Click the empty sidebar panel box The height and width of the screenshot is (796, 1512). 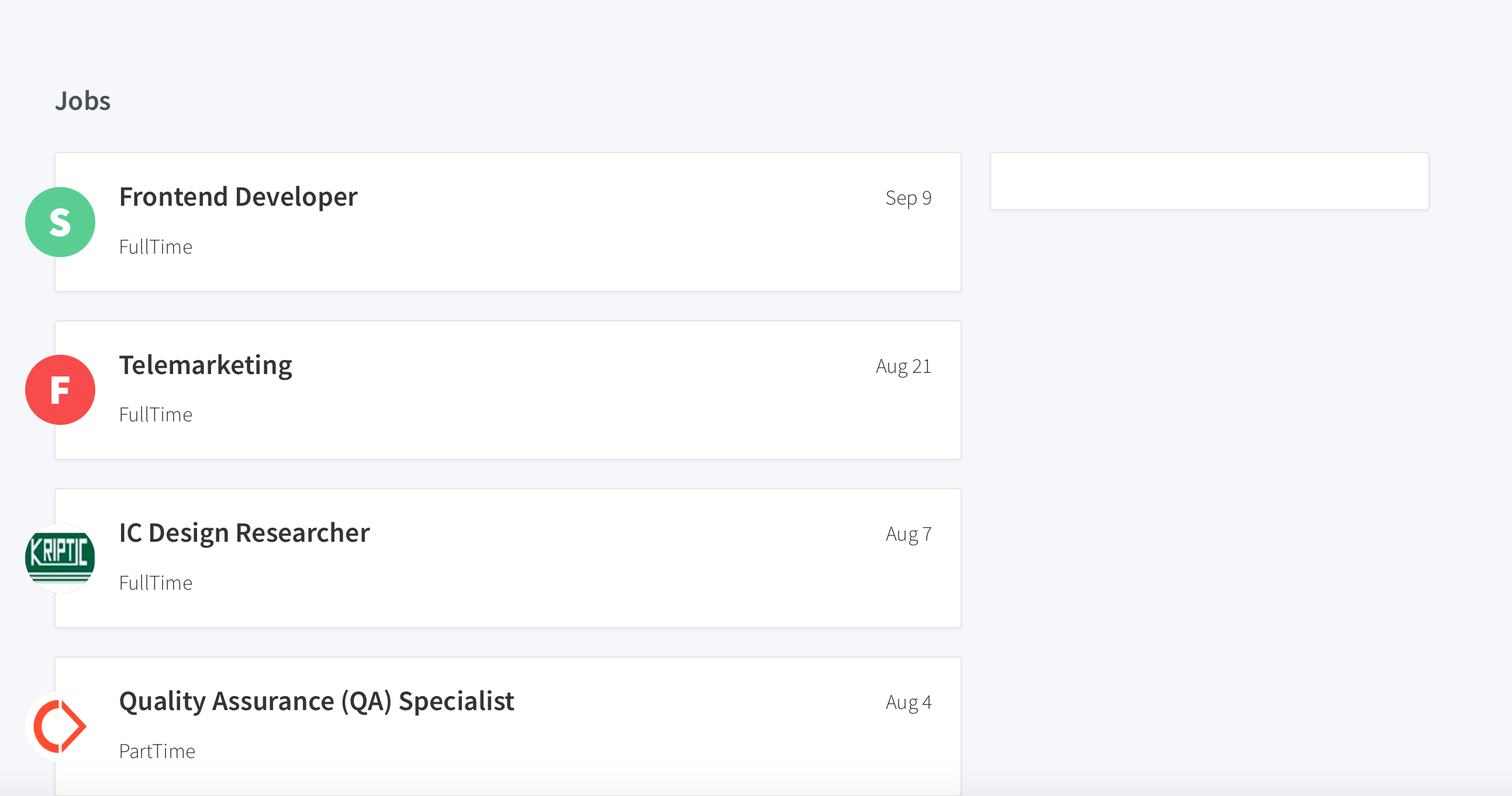[x=1209, y=181]
